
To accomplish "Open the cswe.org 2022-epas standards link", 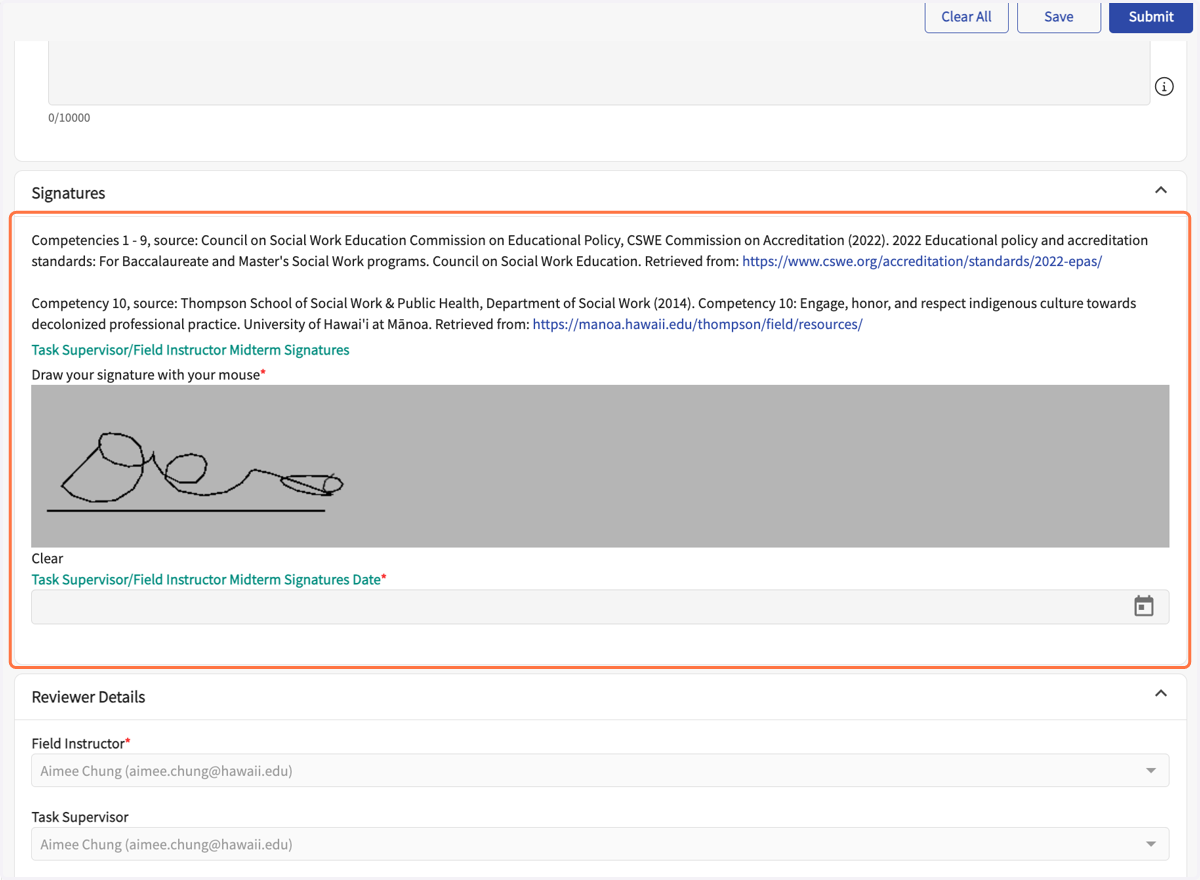I will point(922,261).
